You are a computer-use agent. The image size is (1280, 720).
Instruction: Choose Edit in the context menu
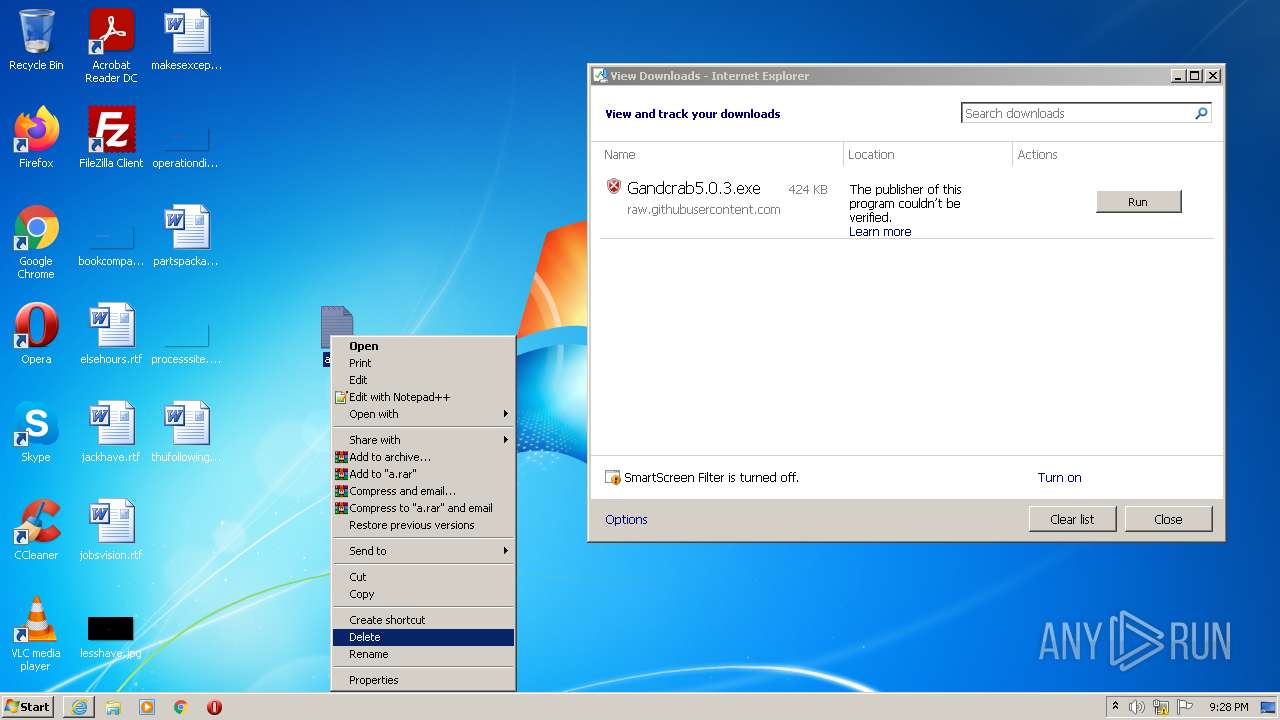423,380
